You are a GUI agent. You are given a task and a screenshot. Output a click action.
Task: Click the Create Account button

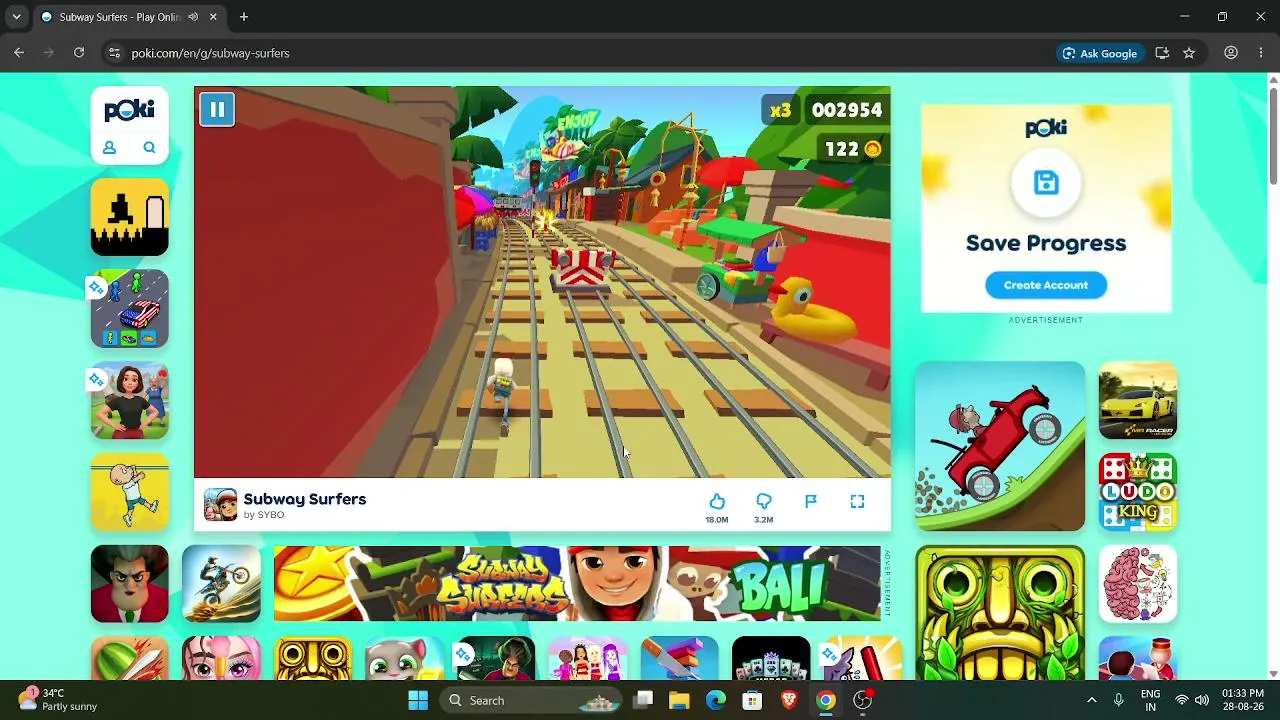(x=1046, y=285)
